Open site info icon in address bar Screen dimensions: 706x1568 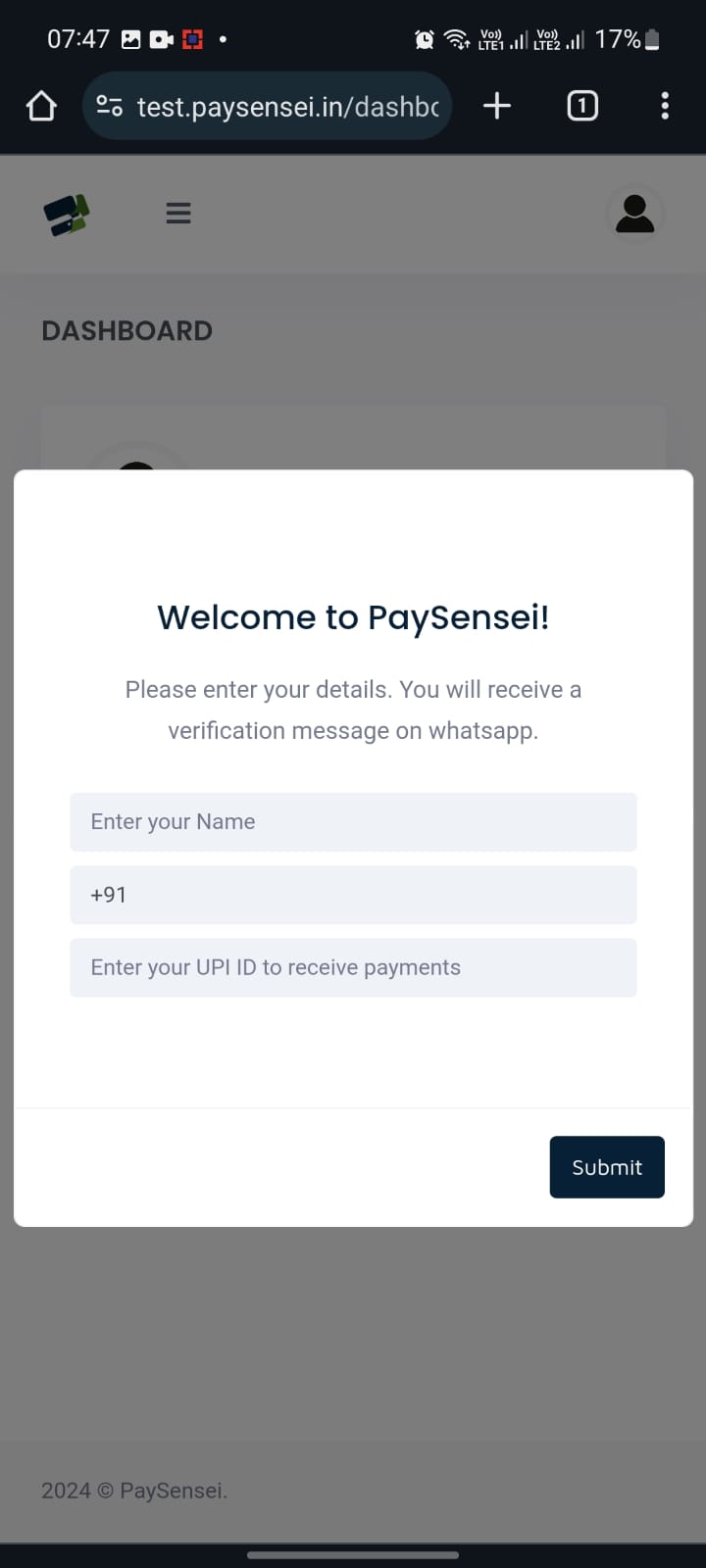[x=110, y=106]
